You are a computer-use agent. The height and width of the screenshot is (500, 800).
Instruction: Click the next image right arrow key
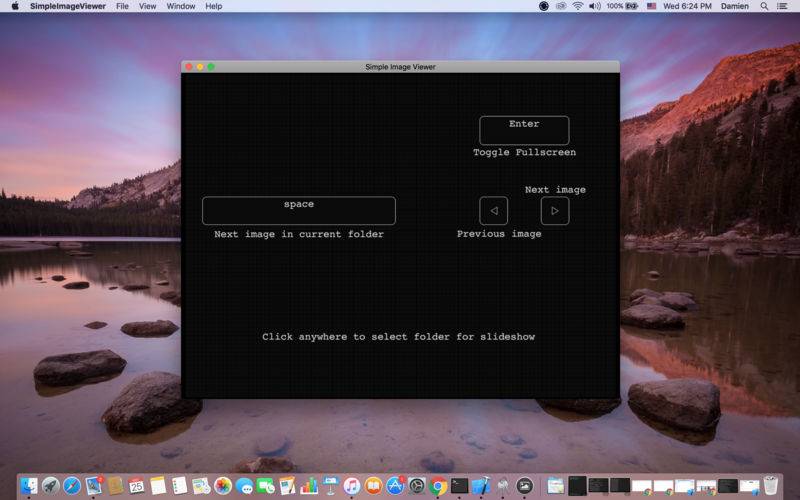coord(555,211)
